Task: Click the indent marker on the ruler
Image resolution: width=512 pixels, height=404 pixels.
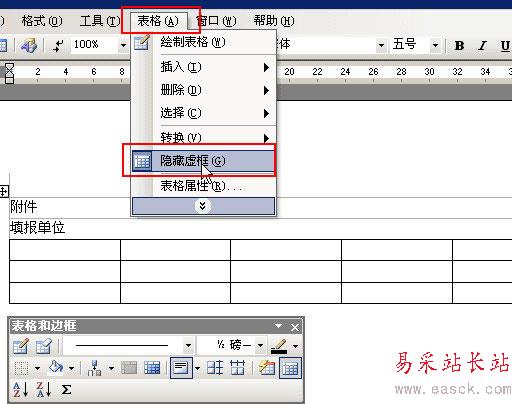Action: 9,73
